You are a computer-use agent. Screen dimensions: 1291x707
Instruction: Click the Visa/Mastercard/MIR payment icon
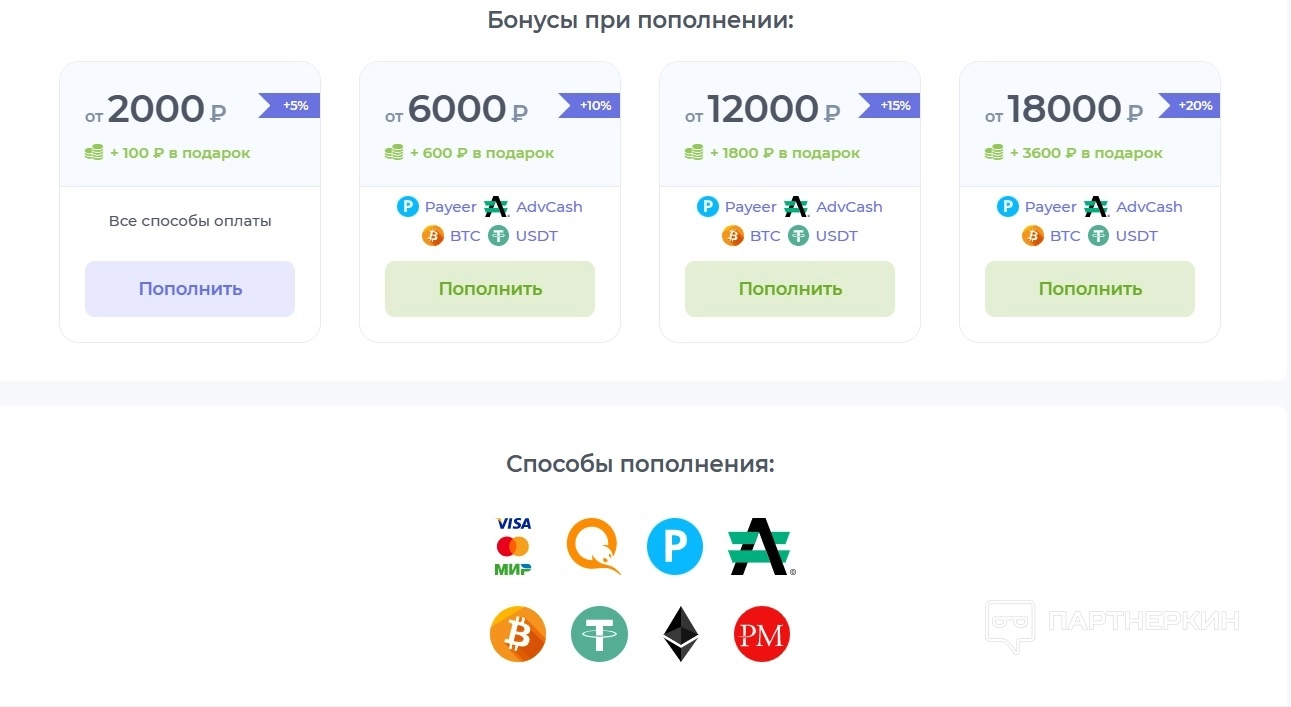click(x=513, y=546)
